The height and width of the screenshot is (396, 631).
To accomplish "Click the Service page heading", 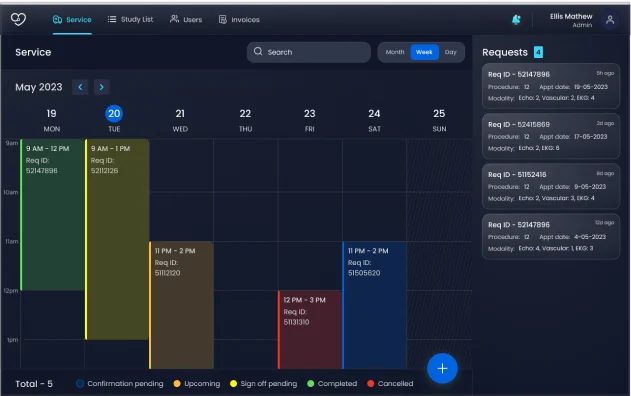I will click(33, 52).
